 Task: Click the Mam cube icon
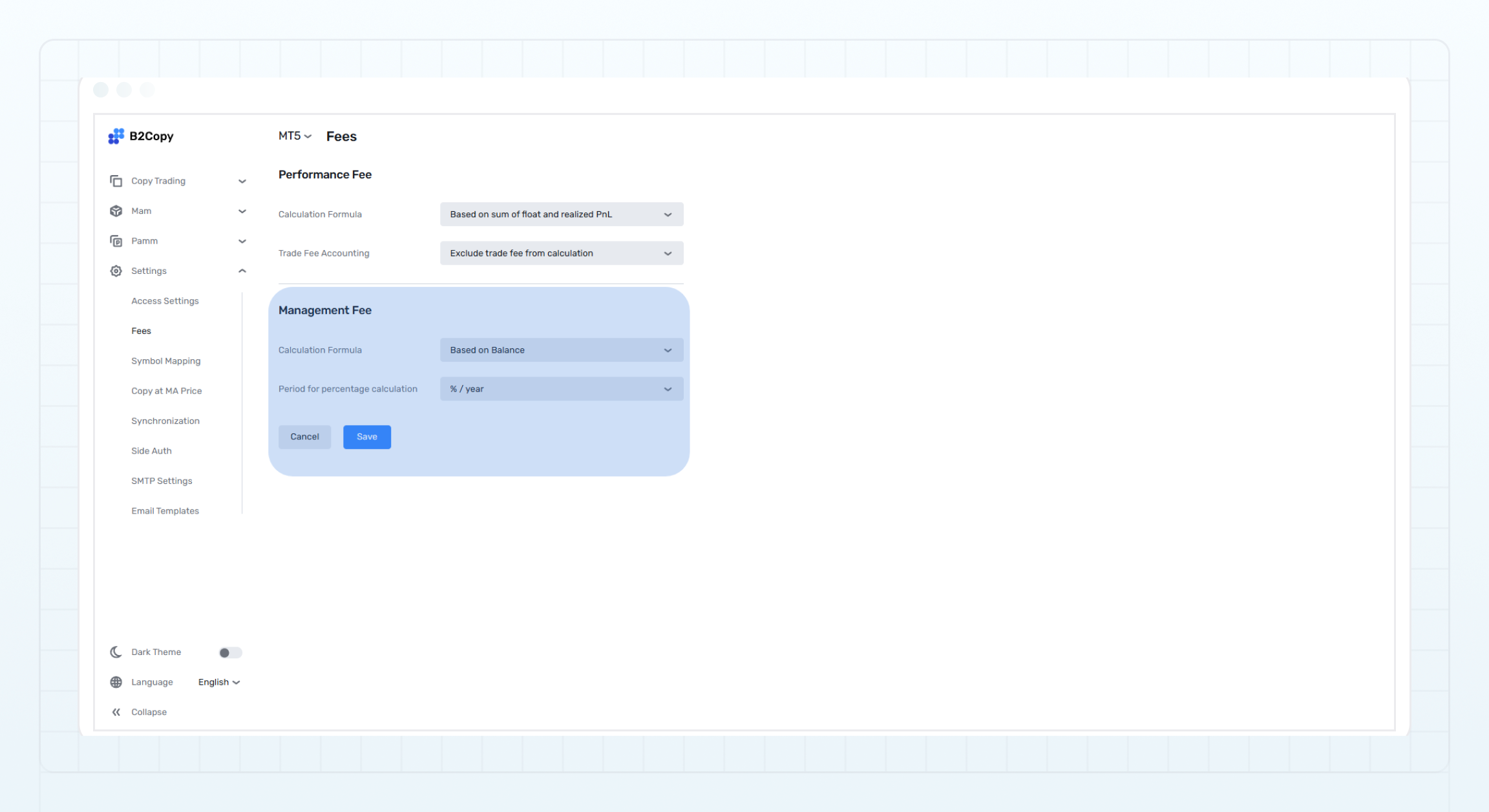(116, 211)
